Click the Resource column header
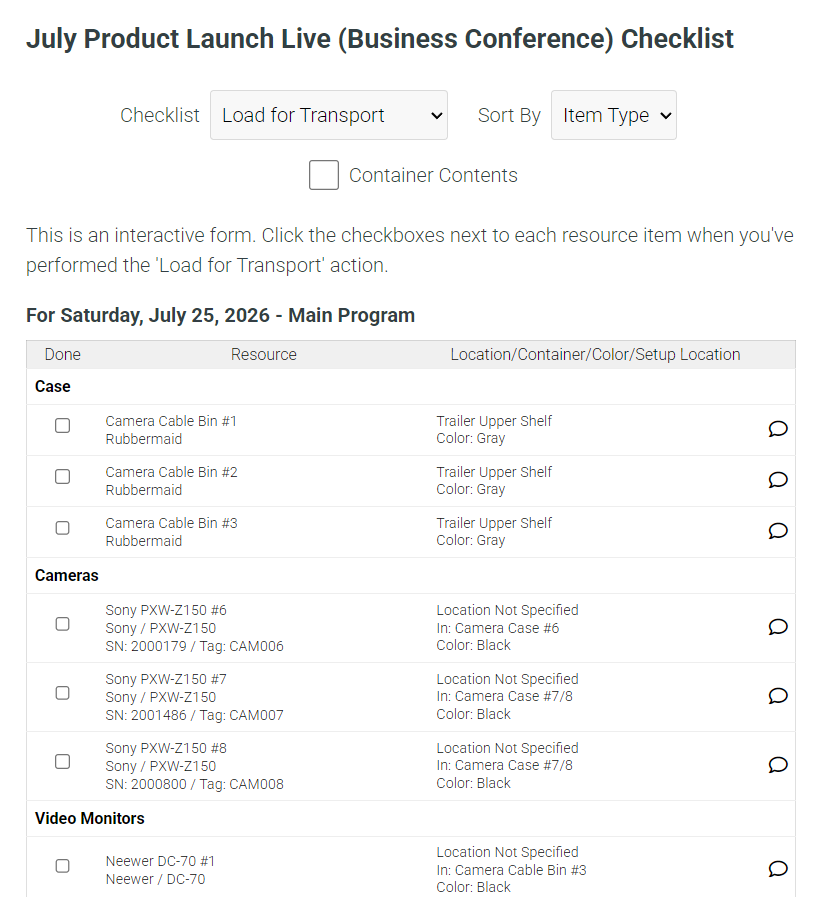This screenshot has height=897, width=816. click(x=264, y=355)
